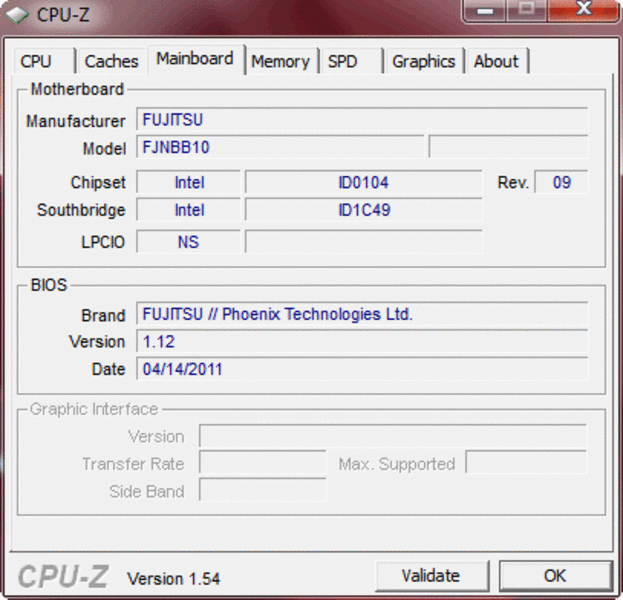Image resolution: width=623 pixels, height=600 pixels.
Task: Click the Southbridge label
Action: 81,210
